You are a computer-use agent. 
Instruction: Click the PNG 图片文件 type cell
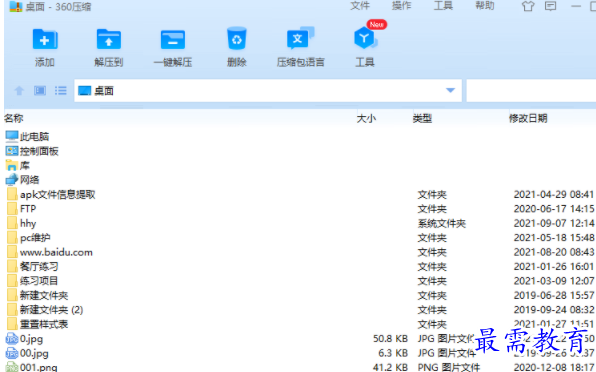(449, 367)
